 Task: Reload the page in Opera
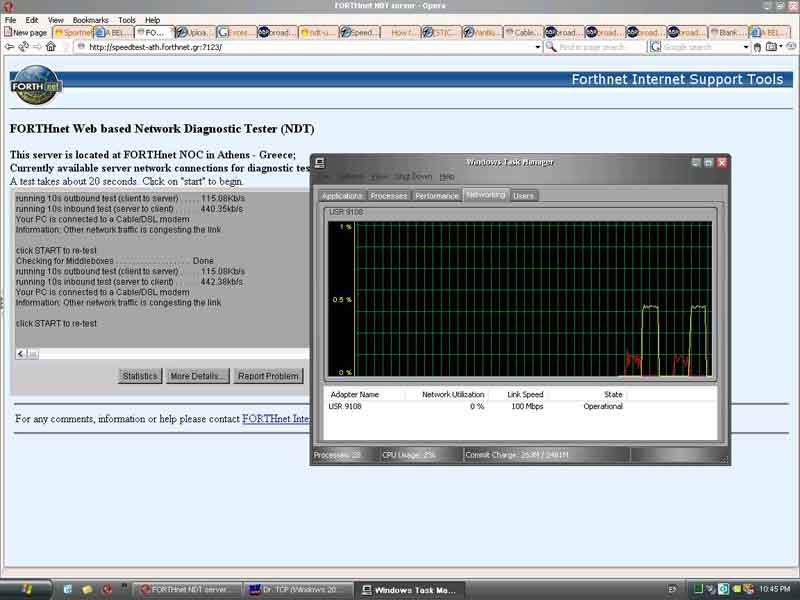click(x=23, y=47)
